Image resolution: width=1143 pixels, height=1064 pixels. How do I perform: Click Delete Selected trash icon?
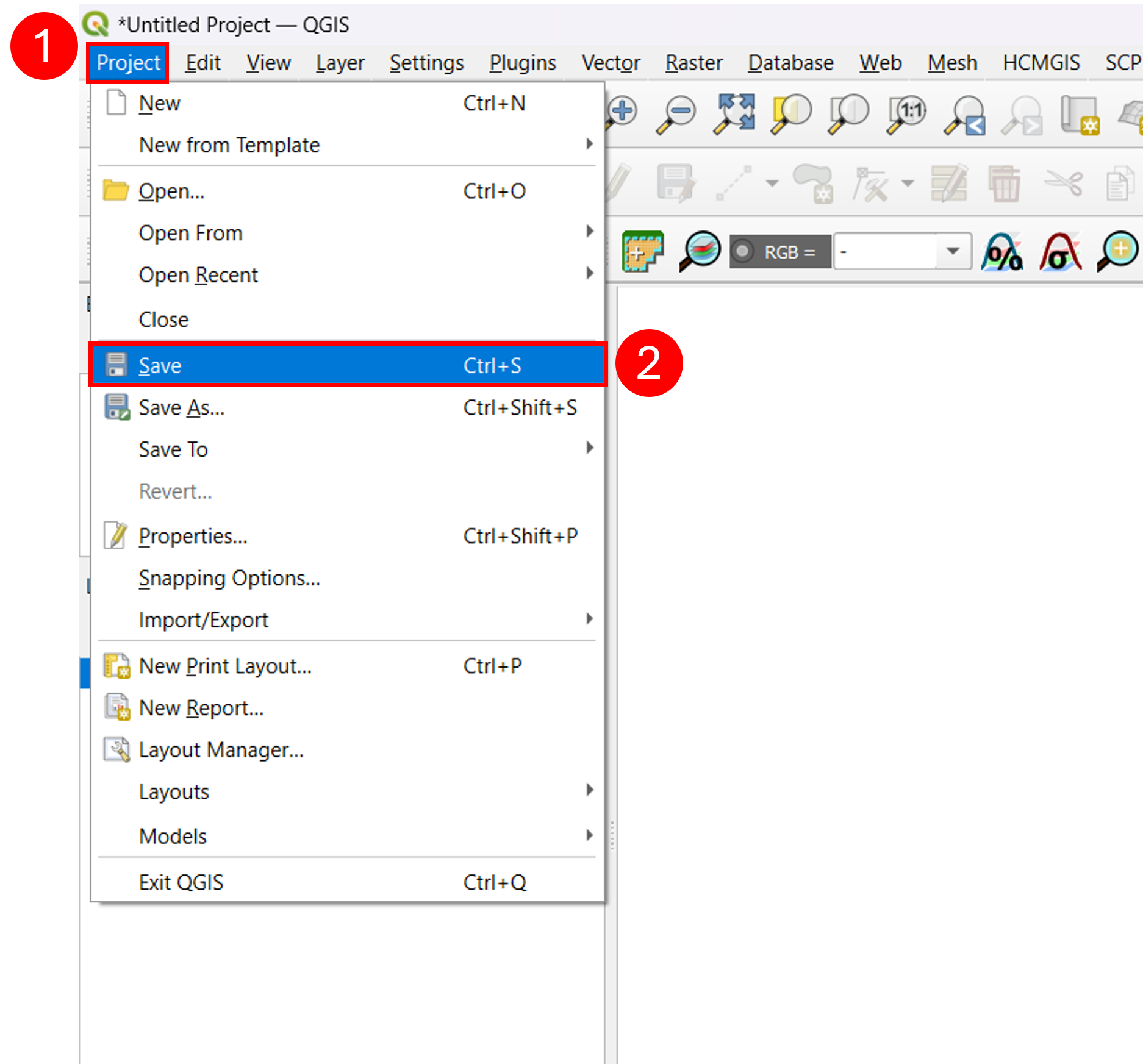point(1005,183)
